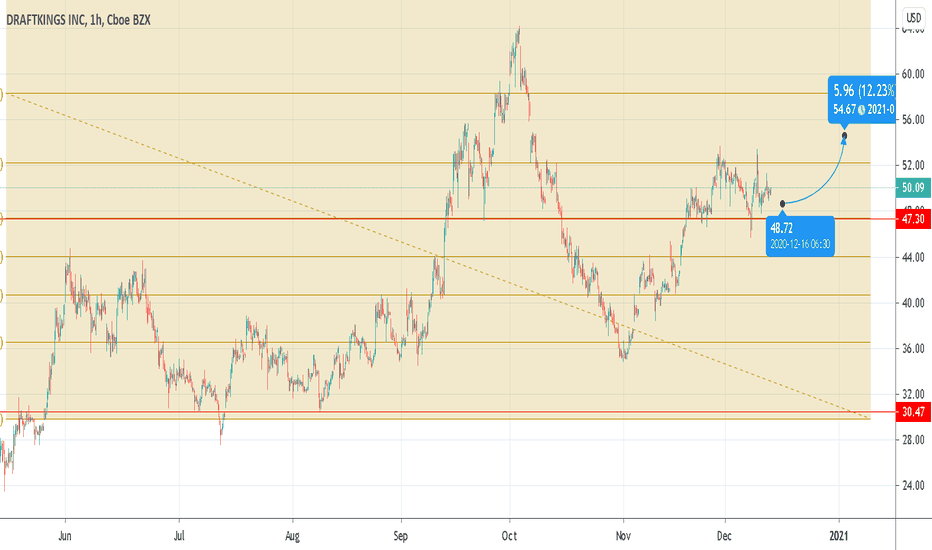
Task: Click the 36.00 price axis label
Action: (x=913, y=348)
